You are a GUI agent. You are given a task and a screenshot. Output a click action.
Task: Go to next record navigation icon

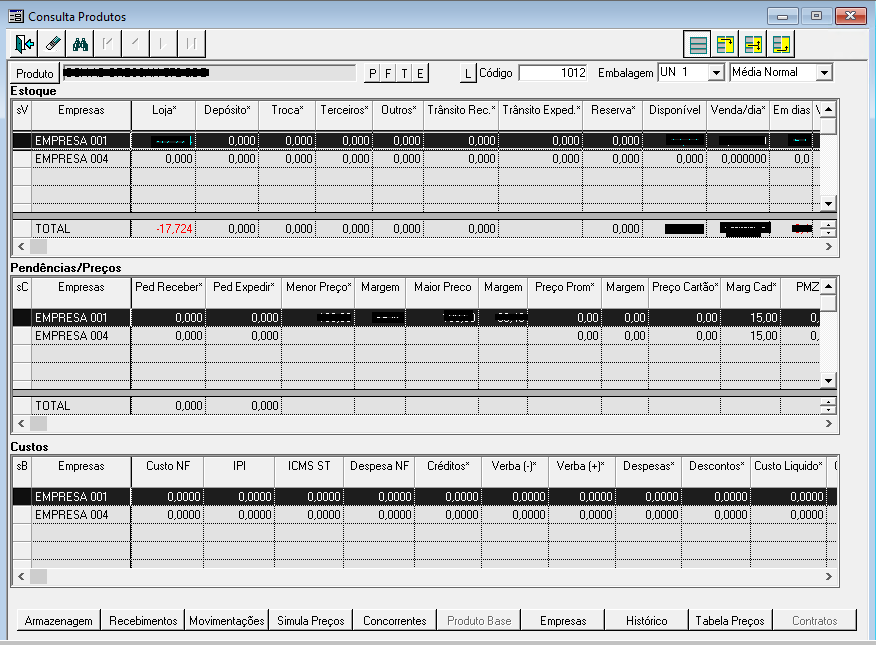tap(164, 44)
